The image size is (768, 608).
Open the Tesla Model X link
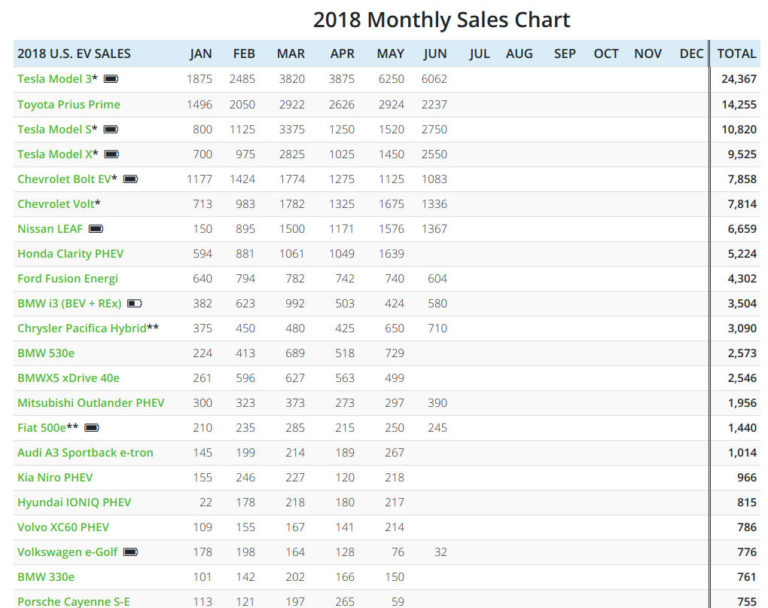pos(55,154)
